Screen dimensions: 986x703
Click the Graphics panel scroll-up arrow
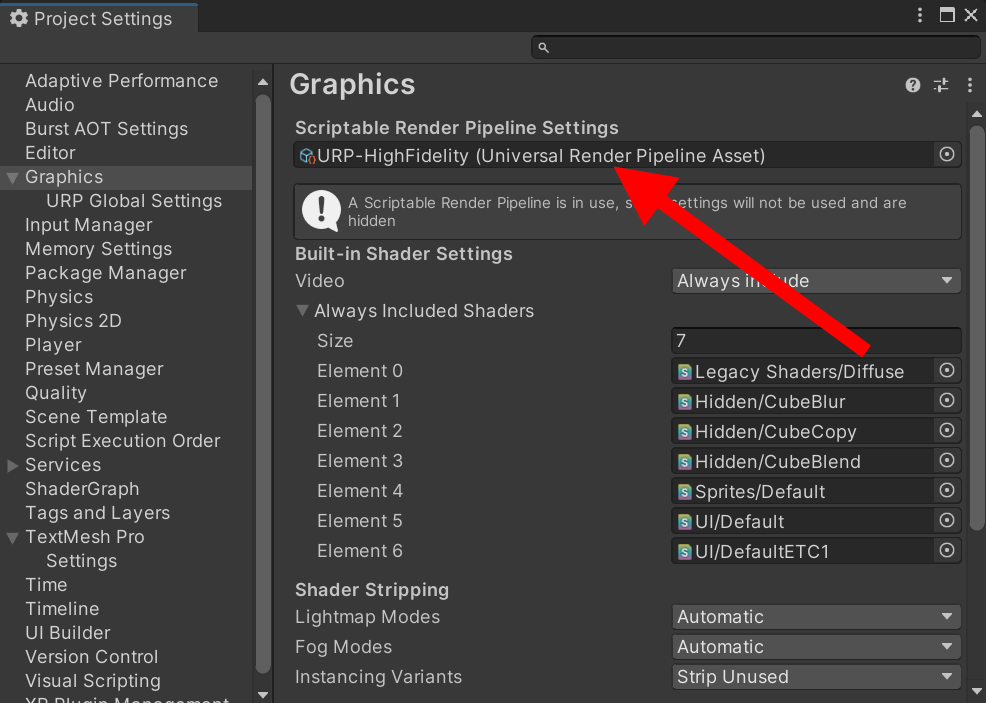(x=977, y=114)
